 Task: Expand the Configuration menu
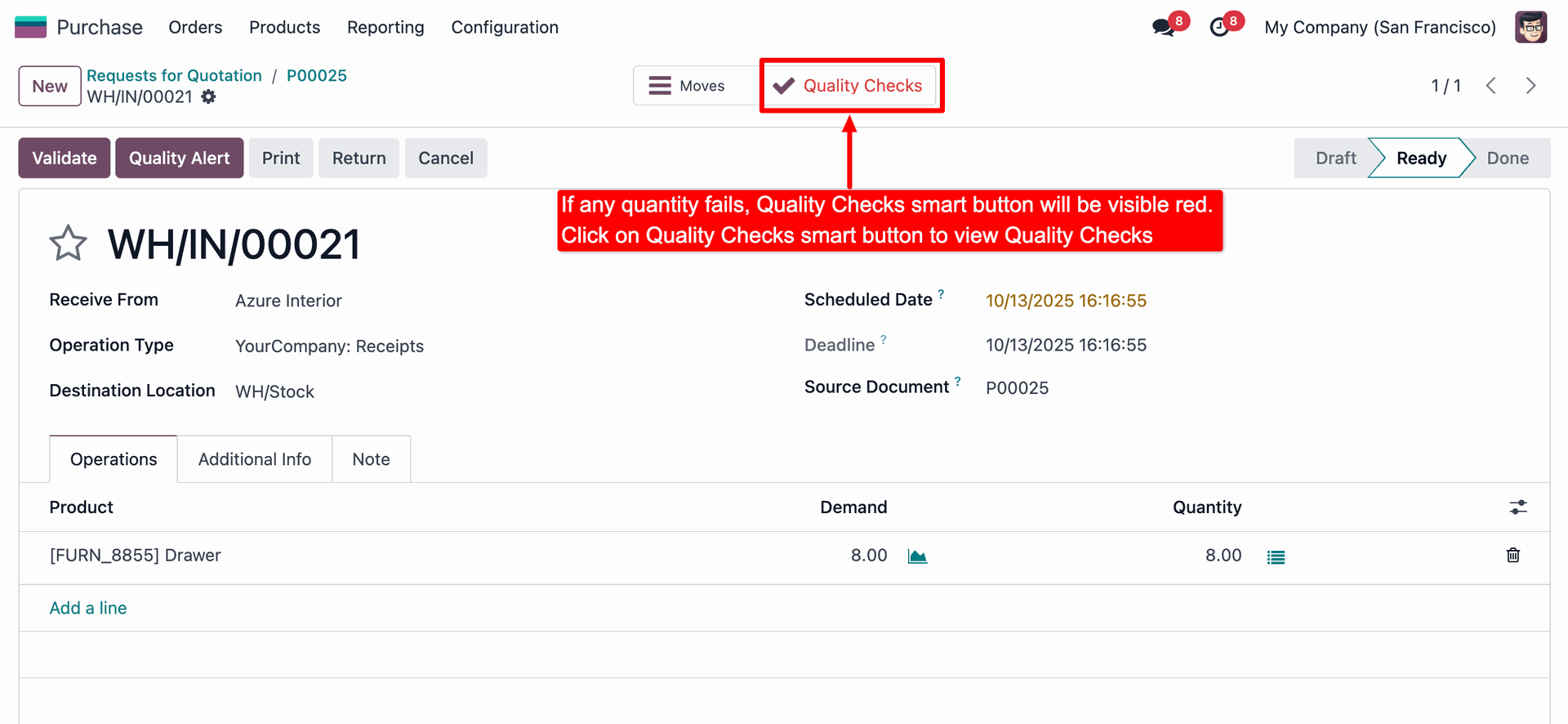pyautogui.click(x=505, y=27)
